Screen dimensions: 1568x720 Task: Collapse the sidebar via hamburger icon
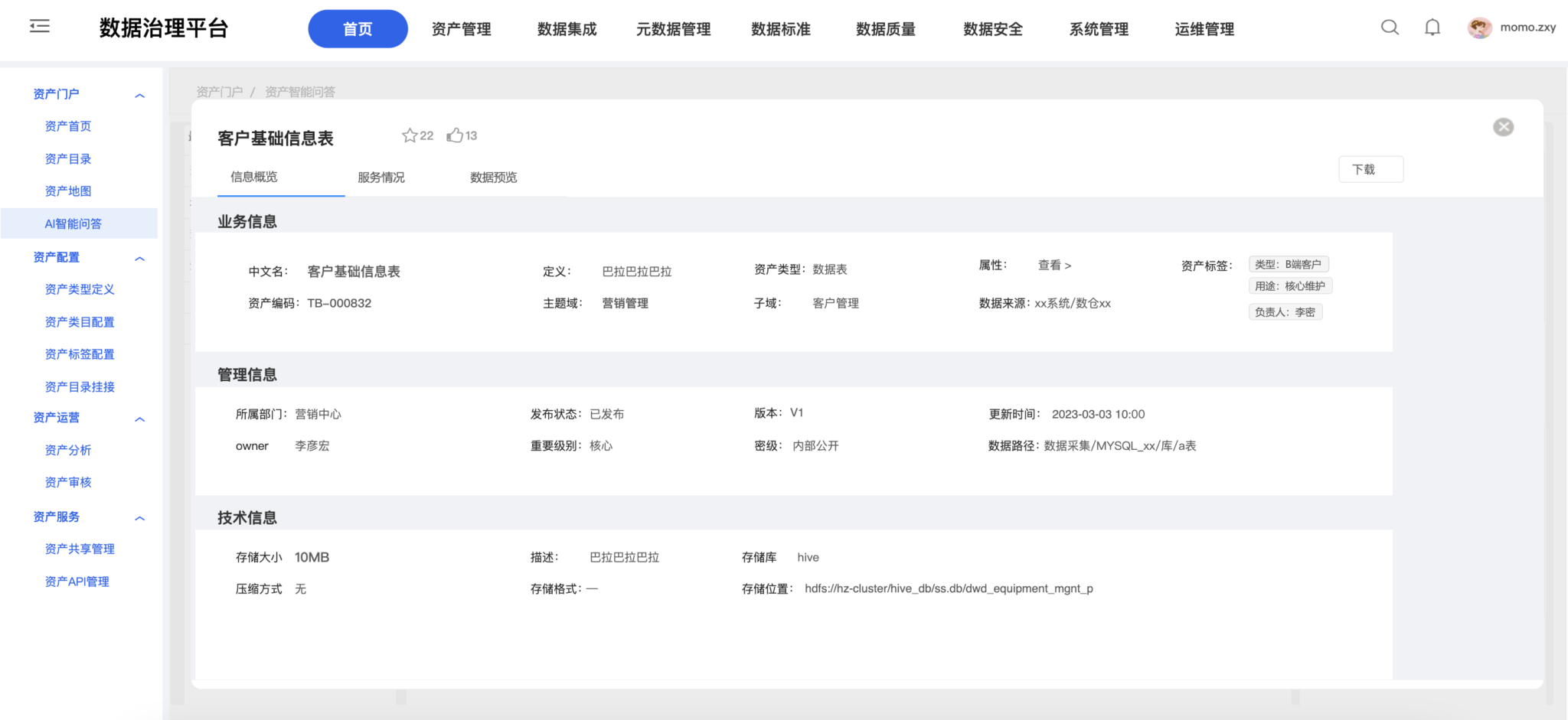point(38,25)
